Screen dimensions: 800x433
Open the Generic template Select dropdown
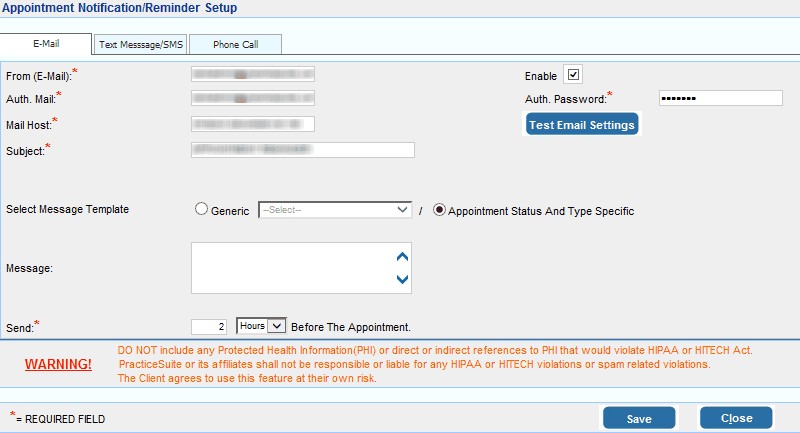pos(335,210)
